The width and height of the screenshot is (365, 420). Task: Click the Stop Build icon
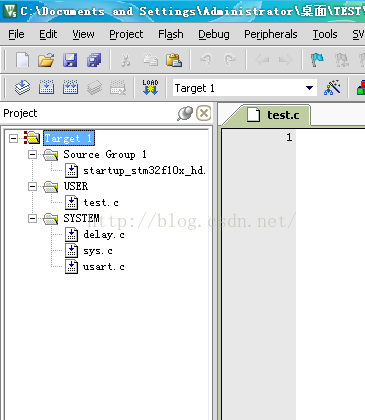click(118, 88)
